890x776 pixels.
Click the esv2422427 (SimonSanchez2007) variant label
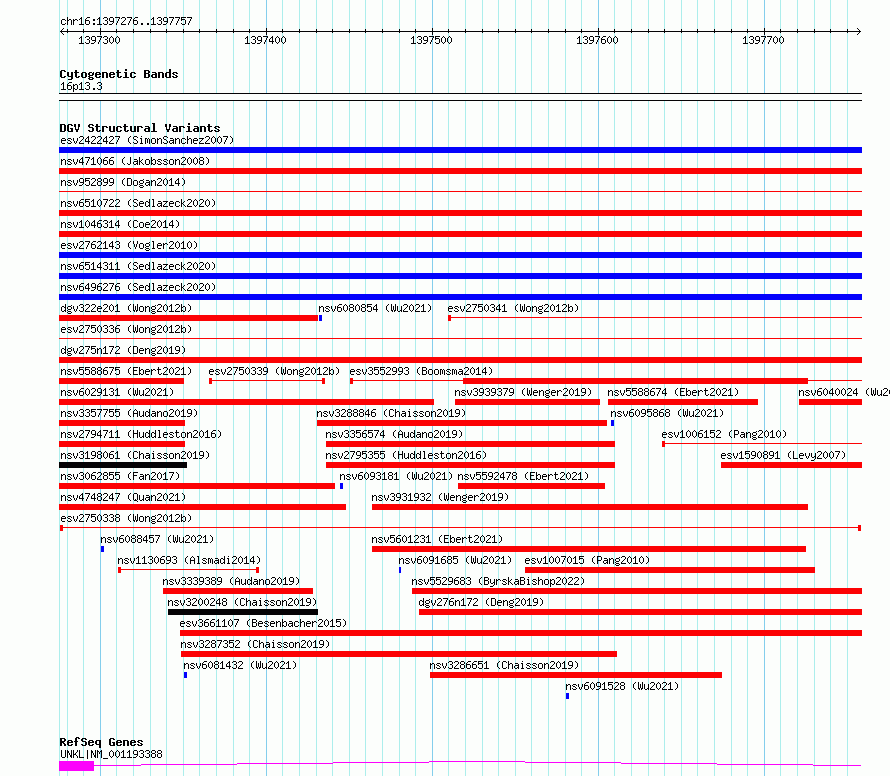coord(147,140)
